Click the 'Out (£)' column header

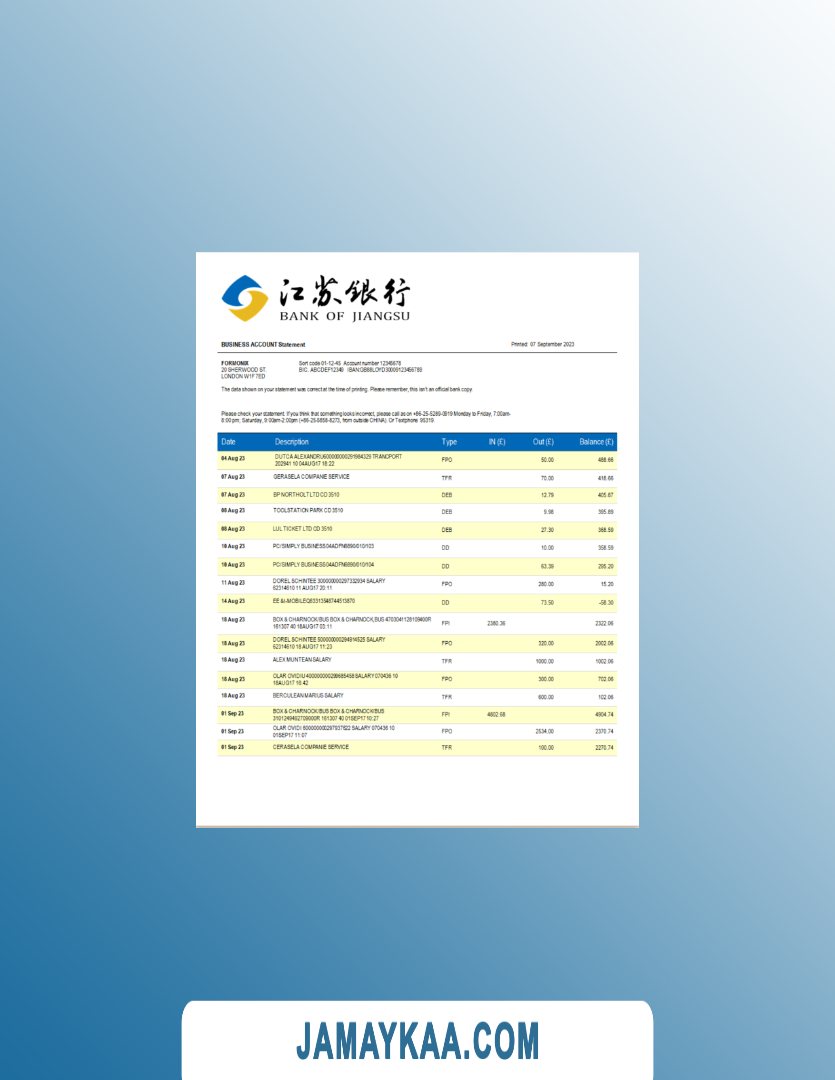pos(543,442)
